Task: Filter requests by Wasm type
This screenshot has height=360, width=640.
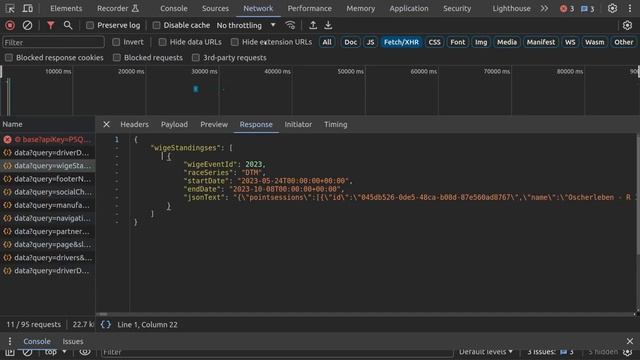Action: 595,42
